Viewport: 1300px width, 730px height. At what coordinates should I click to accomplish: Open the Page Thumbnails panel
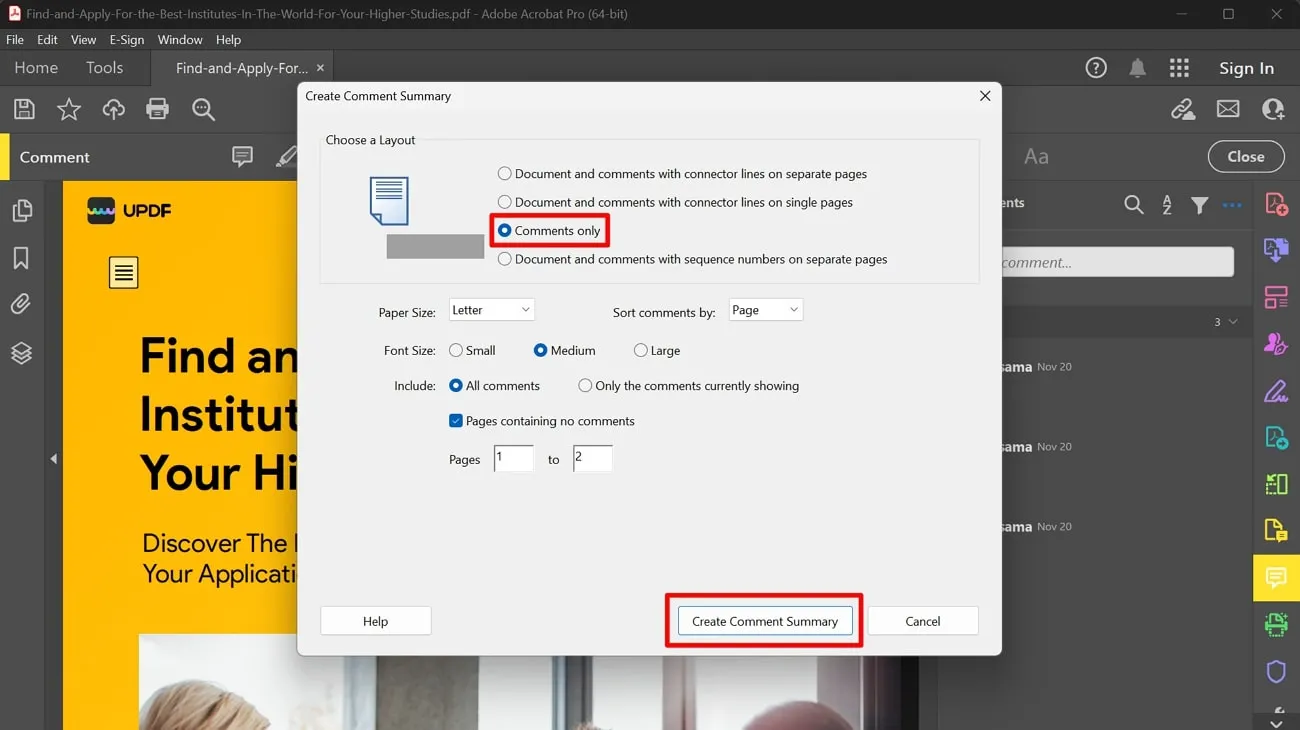coord(21,210)
